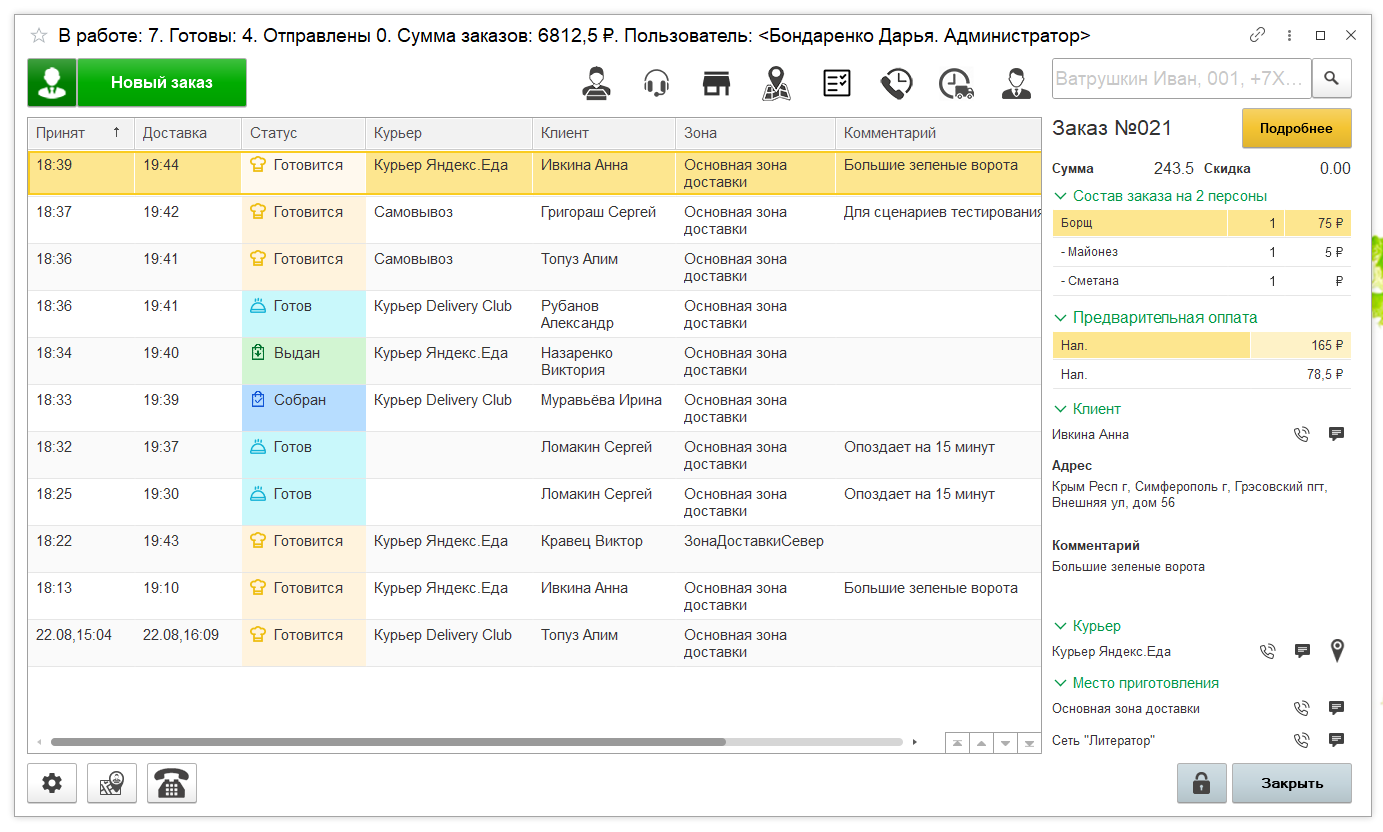Open the store icon in toolbar
The width and height of the screenshot is (1383, 832).
point(716,83)
